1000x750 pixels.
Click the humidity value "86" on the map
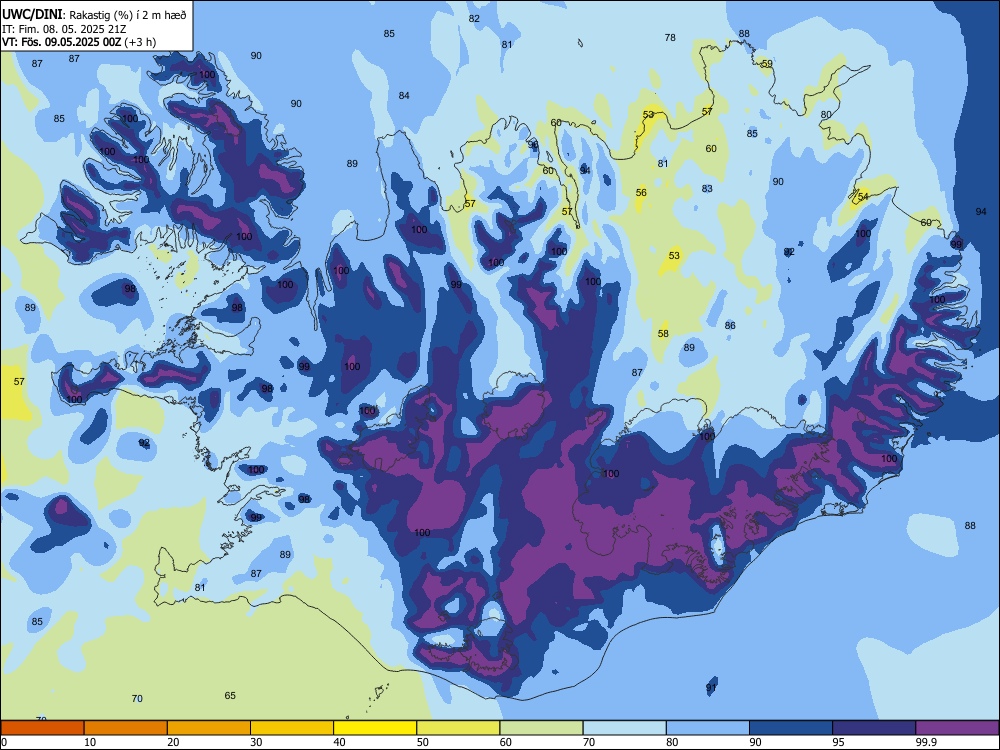point(730,325)
